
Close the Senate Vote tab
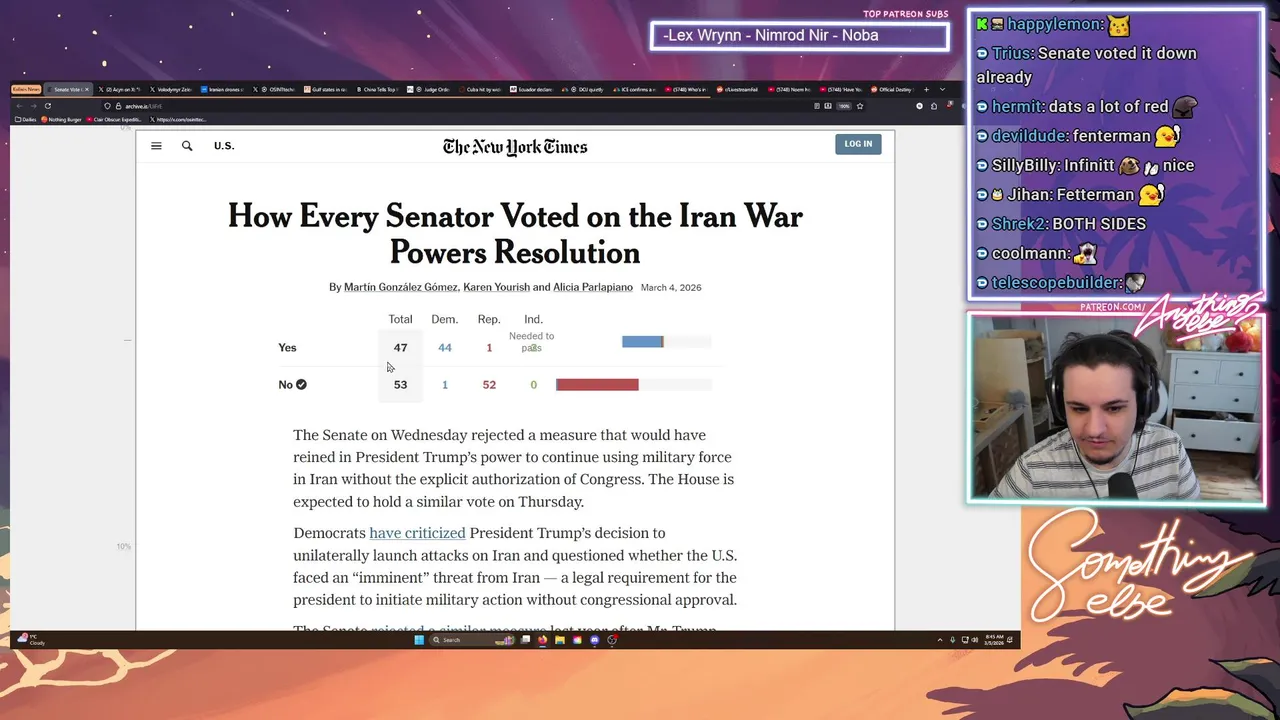click(x=85, y=90)
